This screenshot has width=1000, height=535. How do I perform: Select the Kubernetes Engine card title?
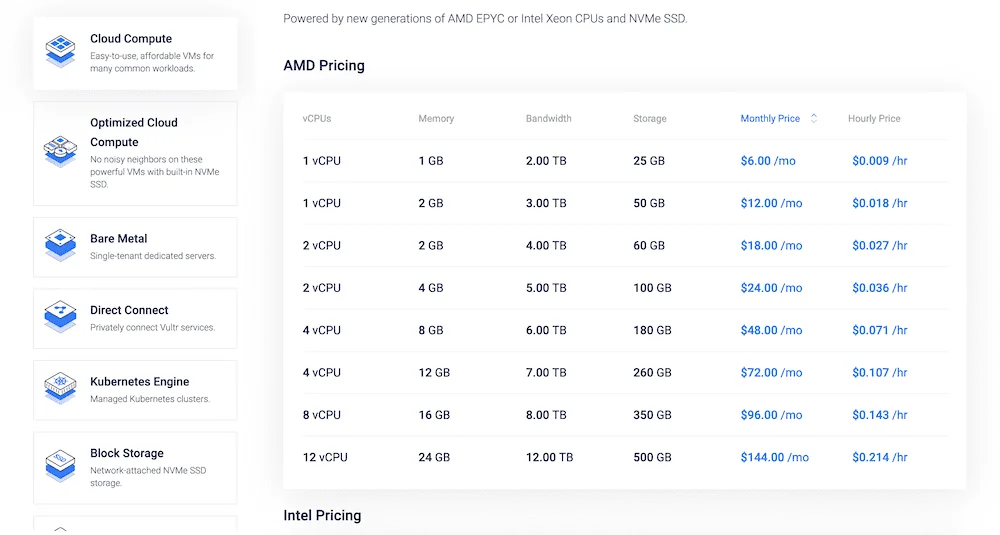(139, 381)
